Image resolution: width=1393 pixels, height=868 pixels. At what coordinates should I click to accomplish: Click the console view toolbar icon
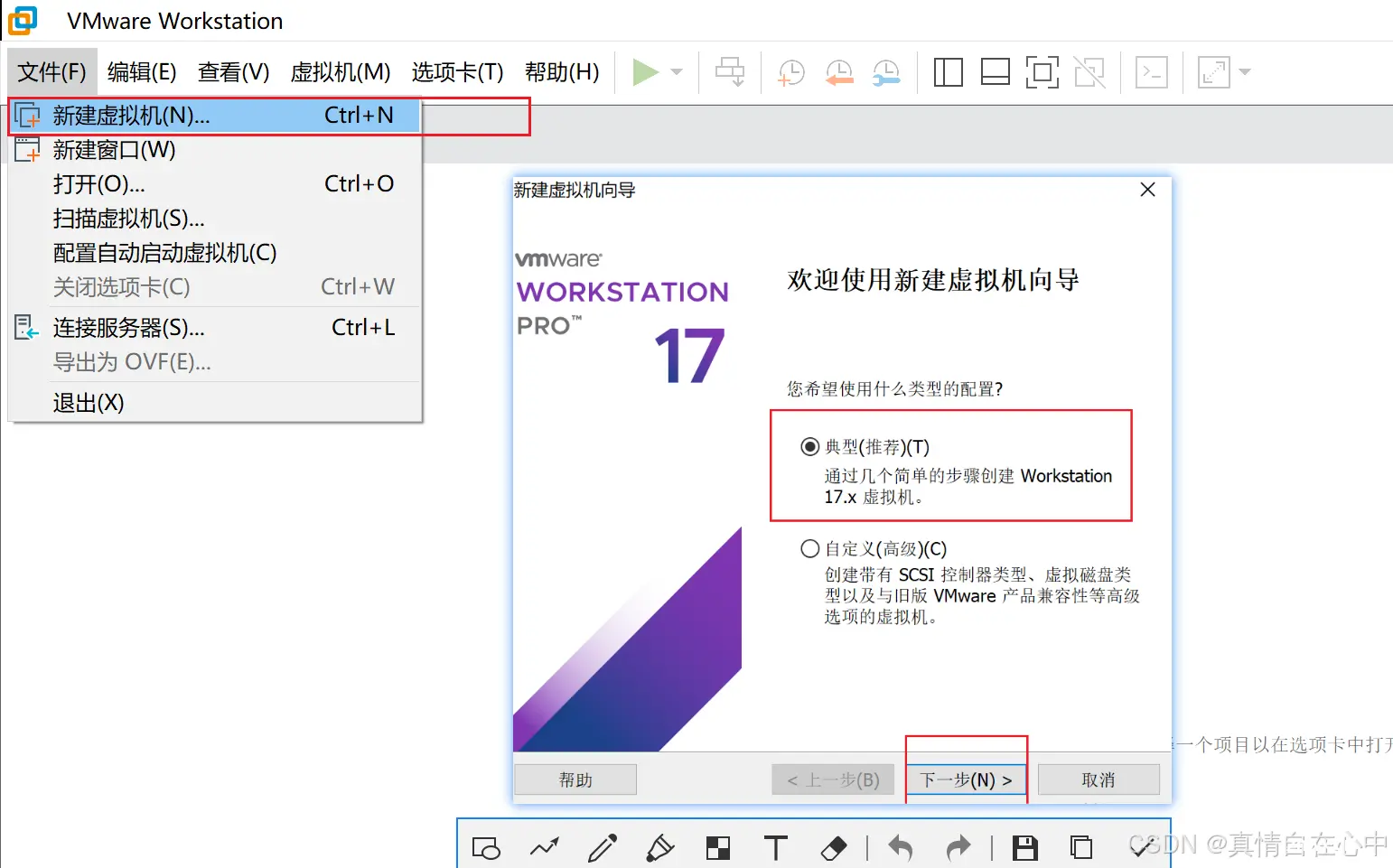point(1152,72)
